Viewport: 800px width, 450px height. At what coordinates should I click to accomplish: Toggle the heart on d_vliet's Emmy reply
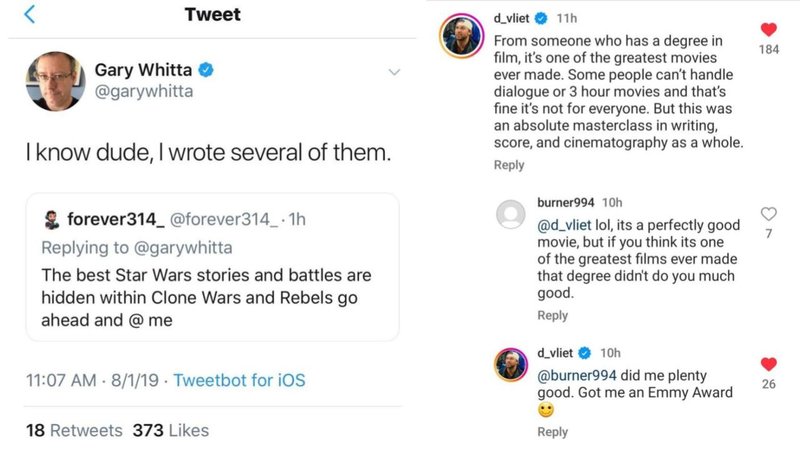tap(769, 364)
